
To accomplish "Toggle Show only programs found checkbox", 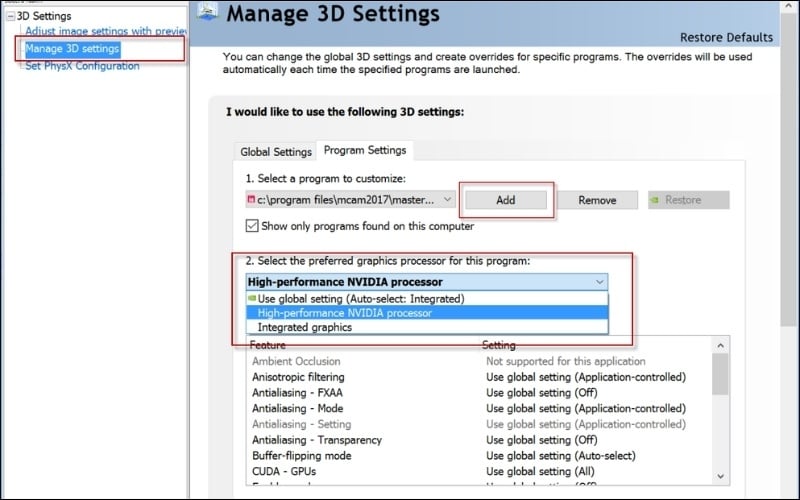I will click(x=252, y=225).
